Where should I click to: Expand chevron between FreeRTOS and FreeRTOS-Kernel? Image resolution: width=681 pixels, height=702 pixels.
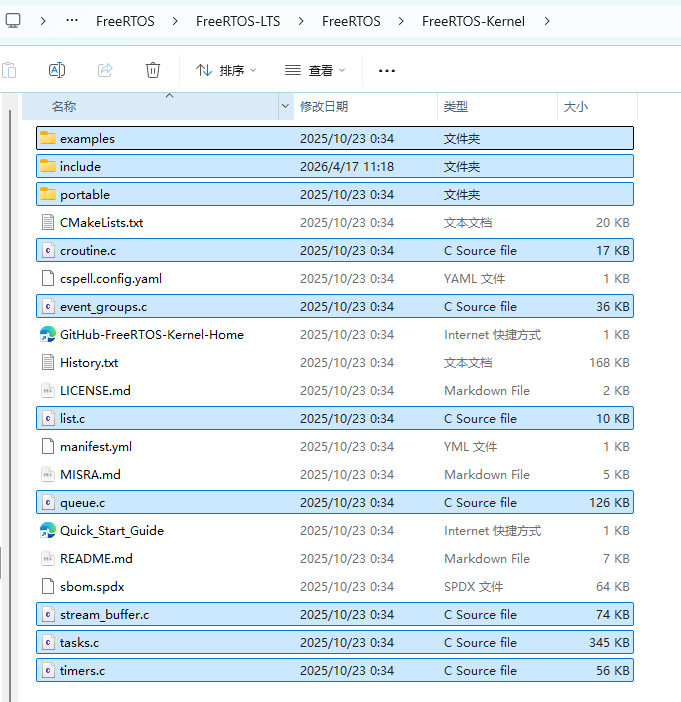coord(401,21)
